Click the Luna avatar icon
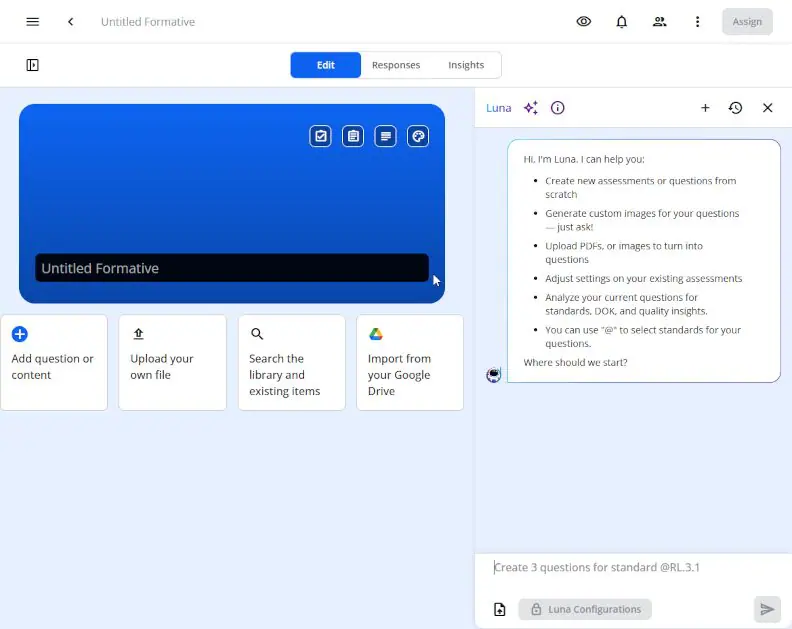792x629 pixels. pyautogui.click(x=493, y=374)
